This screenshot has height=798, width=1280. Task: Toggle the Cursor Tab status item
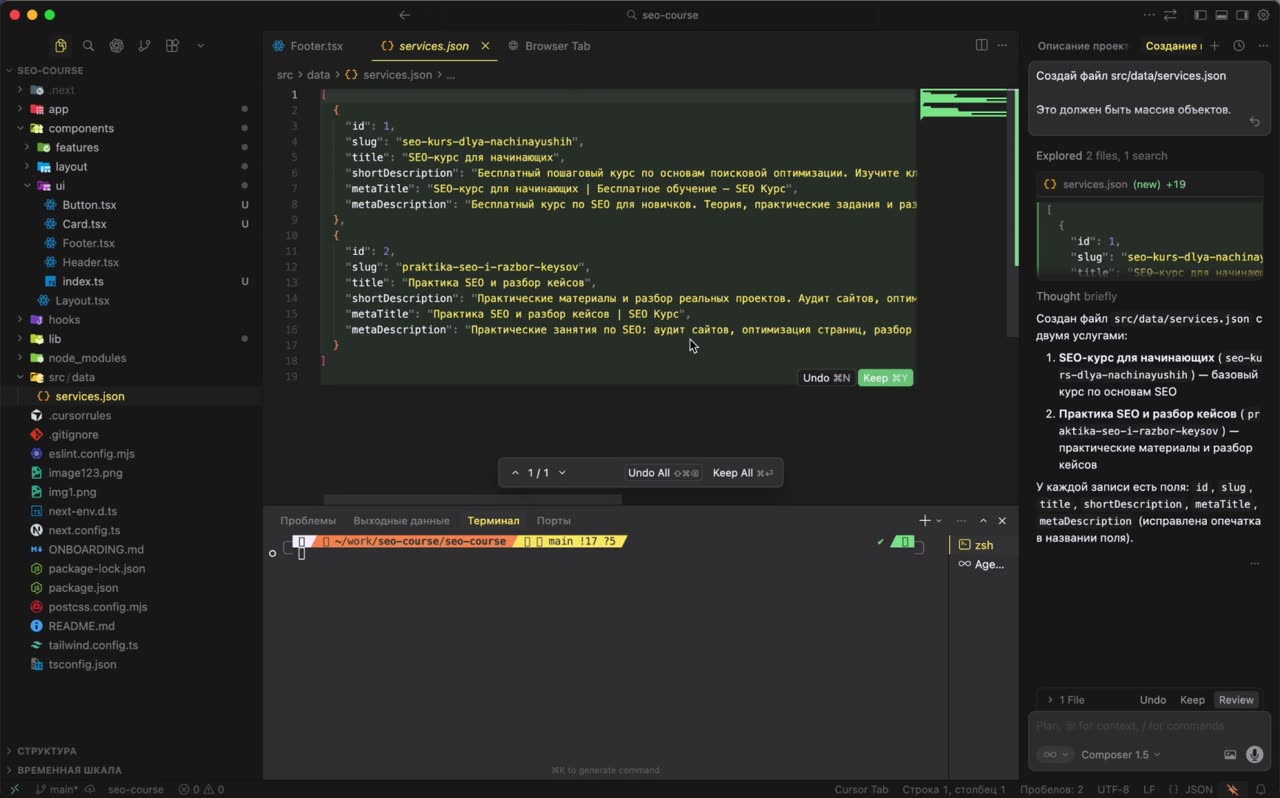point(861,789)
